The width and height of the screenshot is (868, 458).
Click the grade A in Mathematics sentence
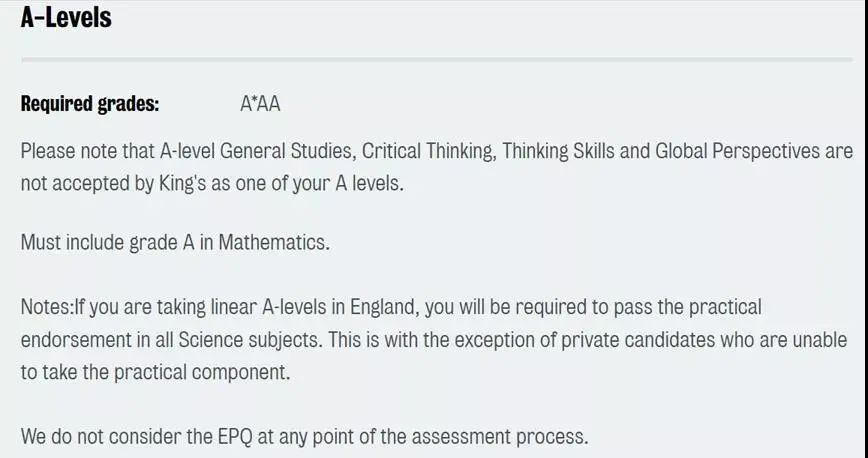click(x=175, y=242)
